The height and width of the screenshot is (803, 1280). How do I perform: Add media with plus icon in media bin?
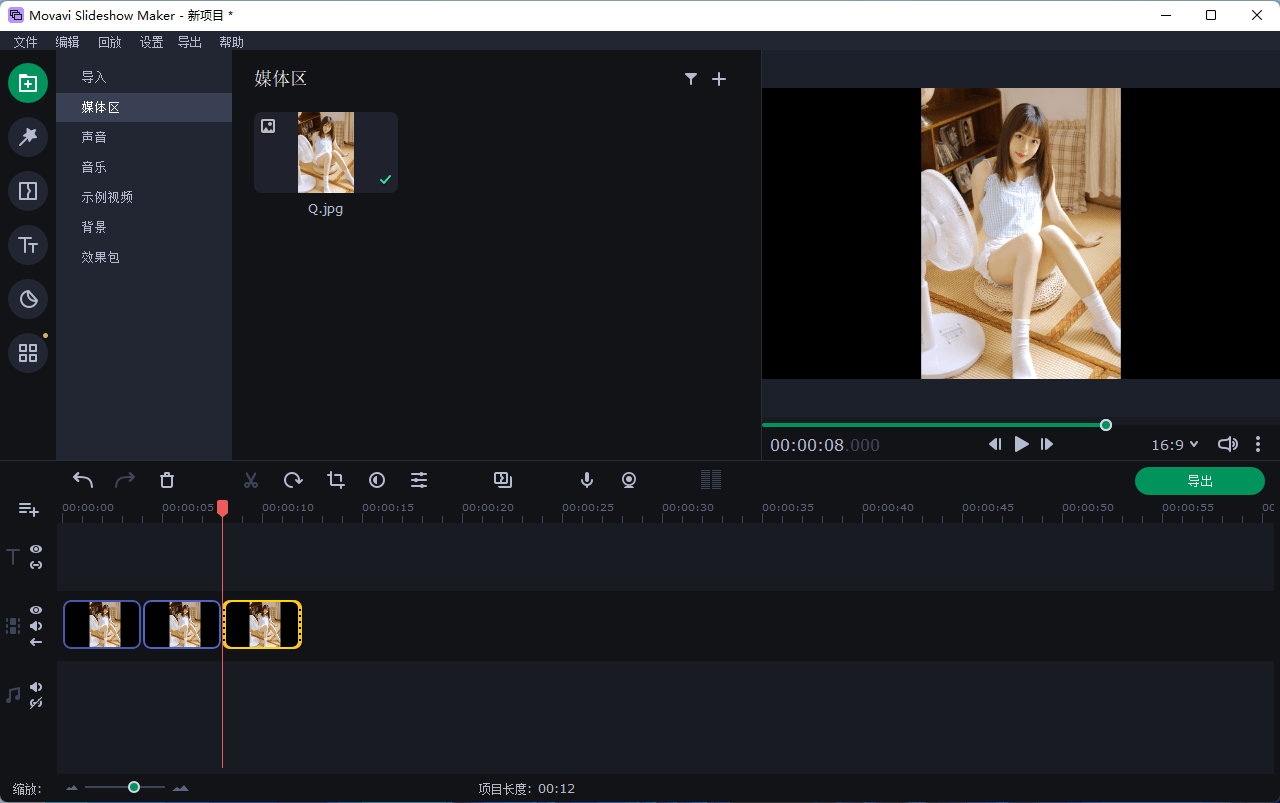pyautogui.click(x=719, y=79)
